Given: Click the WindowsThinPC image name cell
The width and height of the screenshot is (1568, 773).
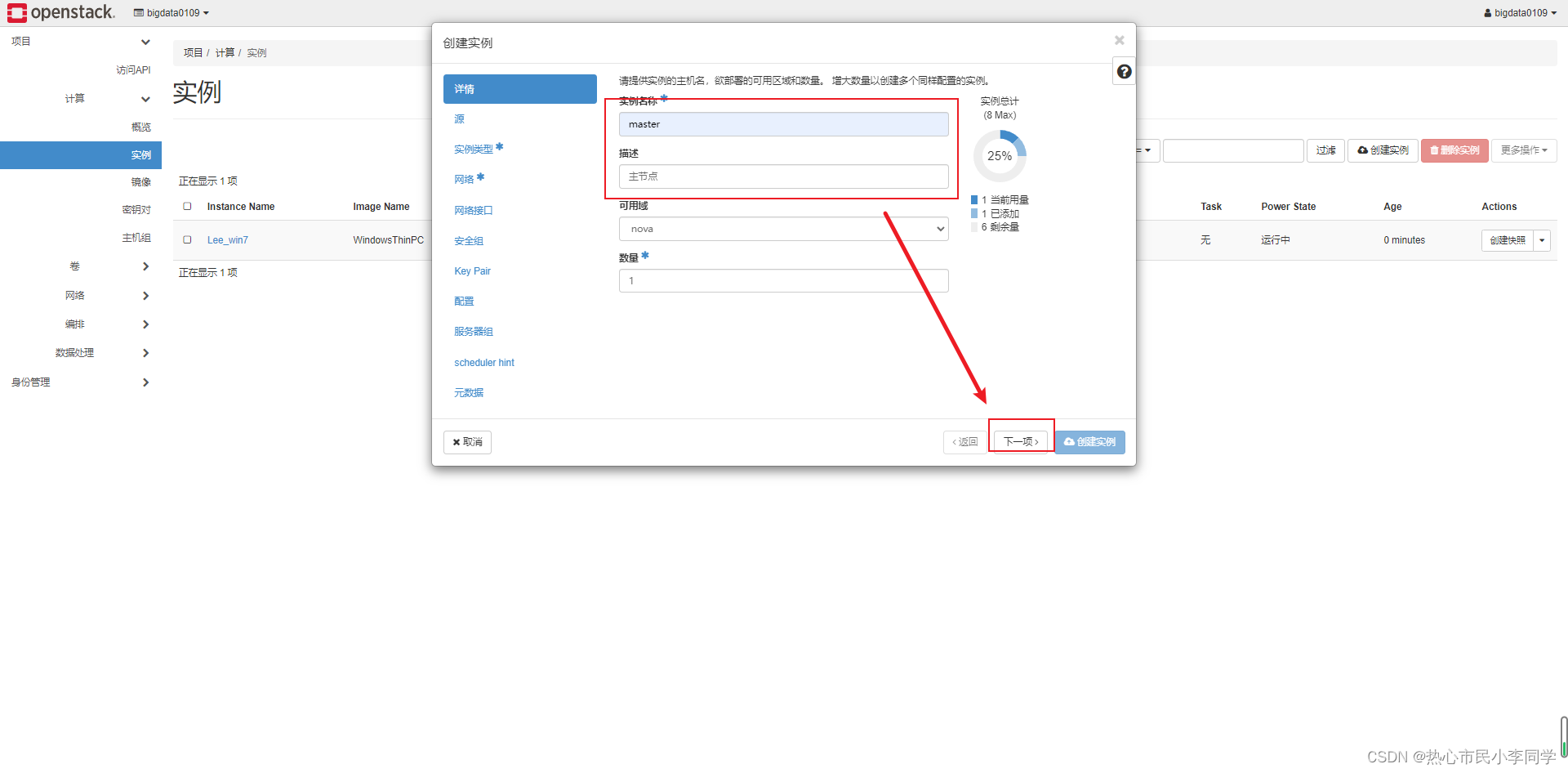Looking at the screenshot, I should coord(388,240).
